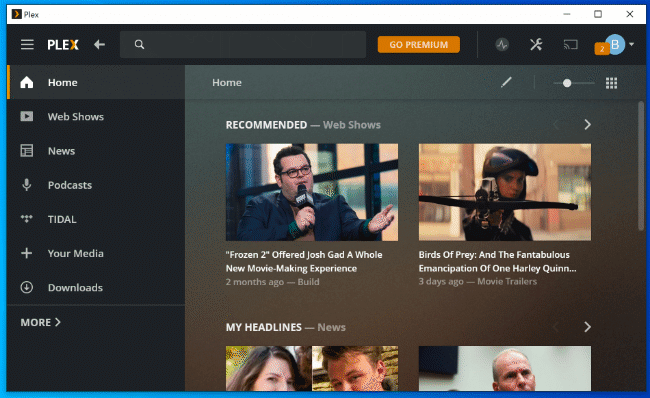The width and height of the screenshot is (650, 398).
Task: Click the PLEX logo
Action: [63, 45]
